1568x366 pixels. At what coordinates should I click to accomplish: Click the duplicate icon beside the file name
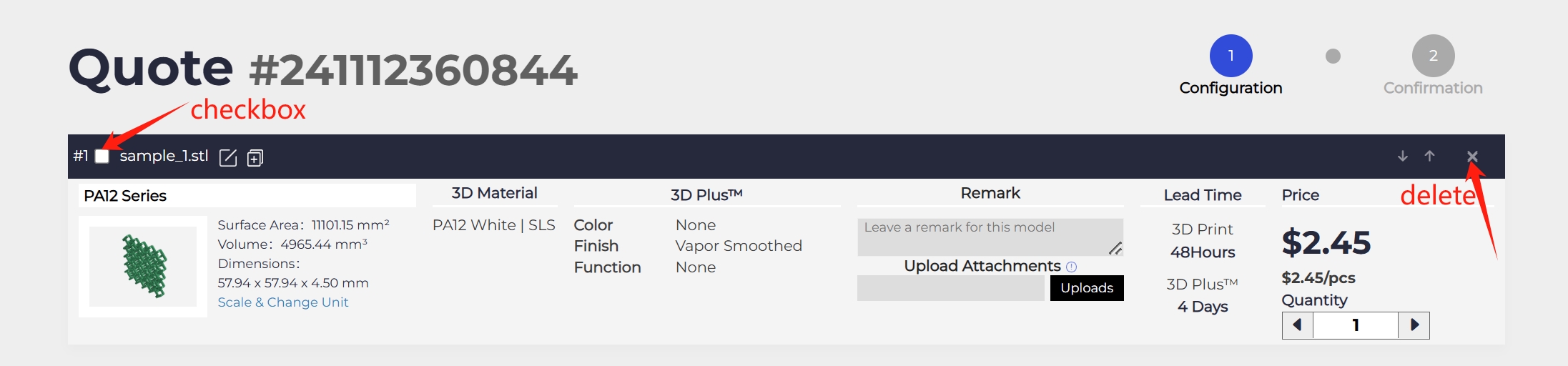click(x=255, y=158)
